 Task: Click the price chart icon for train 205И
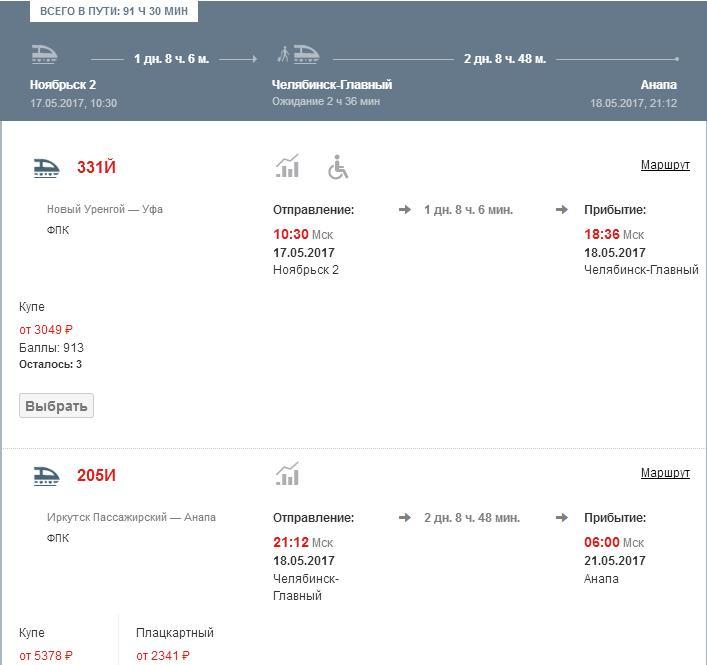pos(287,475)
